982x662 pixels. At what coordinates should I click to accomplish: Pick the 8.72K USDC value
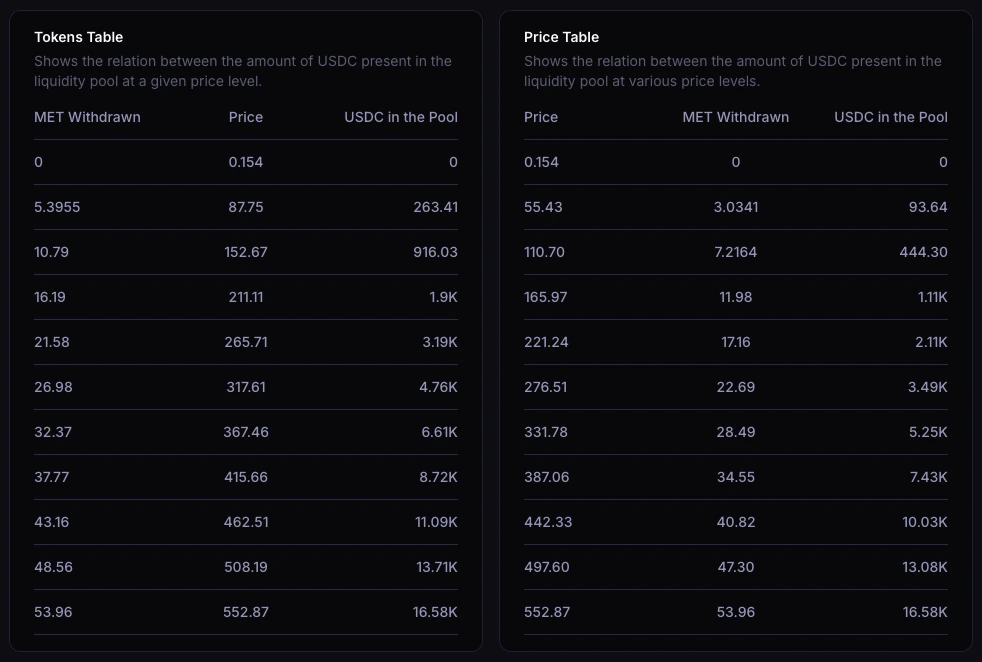[438, 478]
